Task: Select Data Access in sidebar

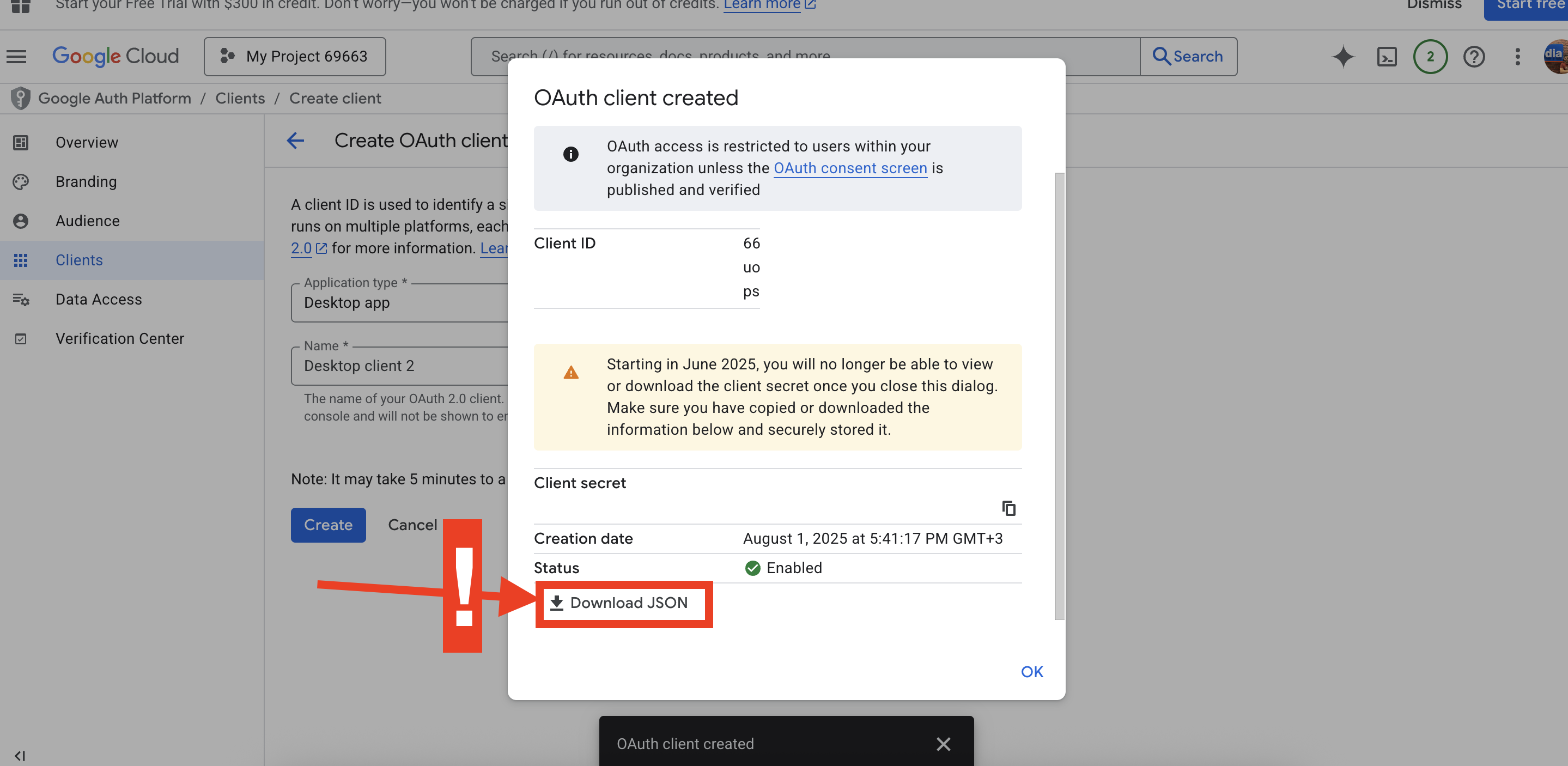Action: [x=98, y=300]
